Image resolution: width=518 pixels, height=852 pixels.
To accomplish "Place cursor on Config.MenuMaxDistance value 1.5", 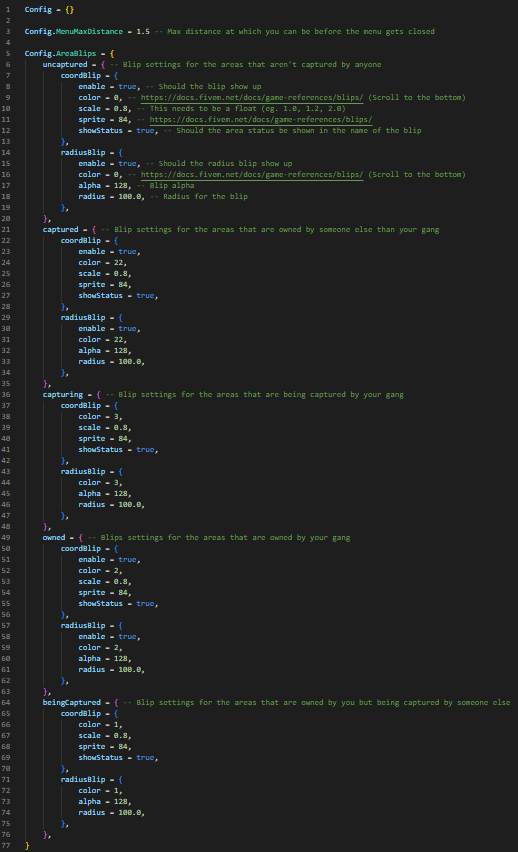I will coord(143,32).
